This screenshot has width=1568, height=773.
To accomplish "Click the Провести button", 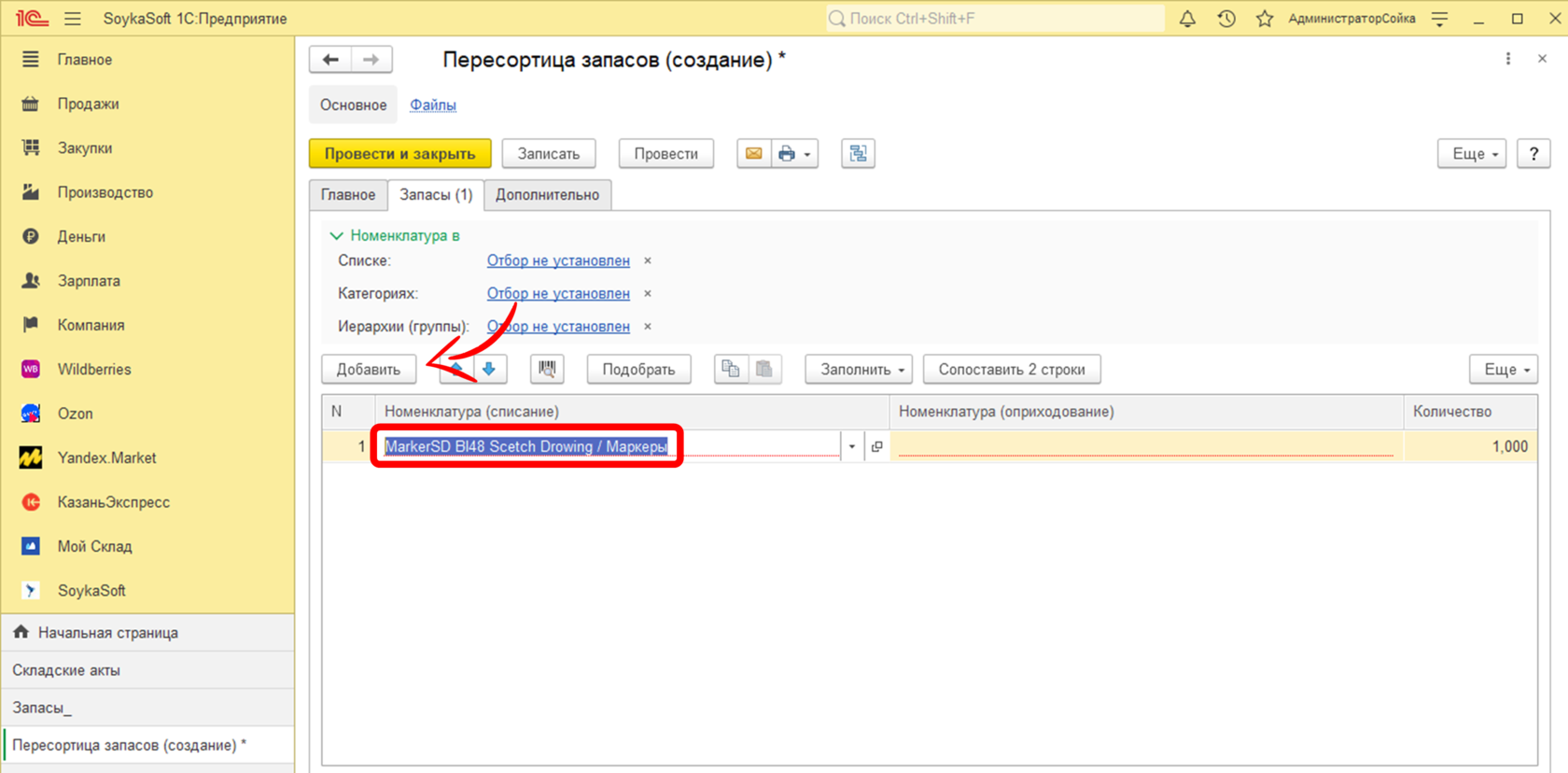I will pos(666,154).
